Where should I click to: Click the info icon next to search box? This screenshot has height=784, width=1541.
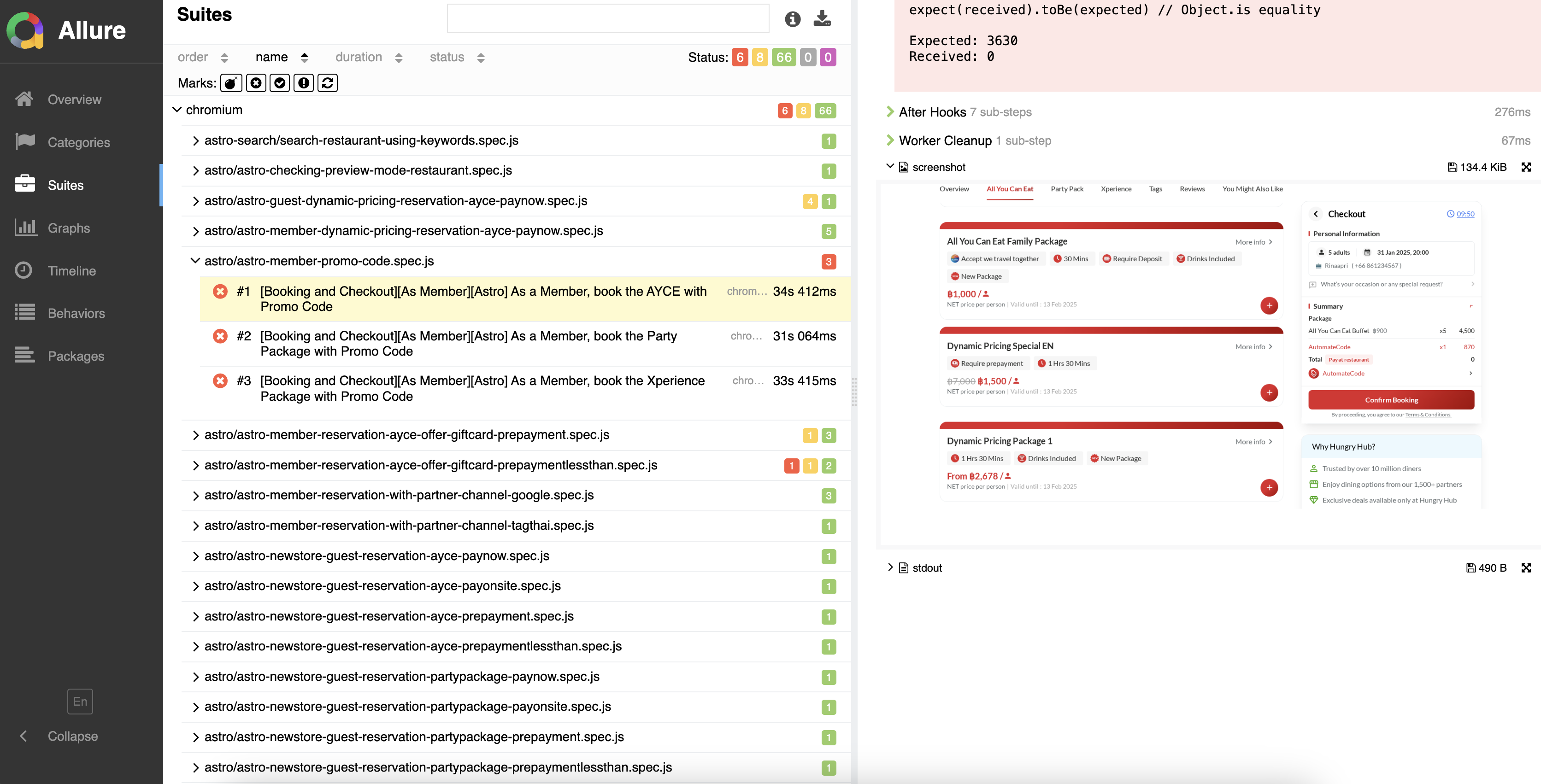(792, 19)
